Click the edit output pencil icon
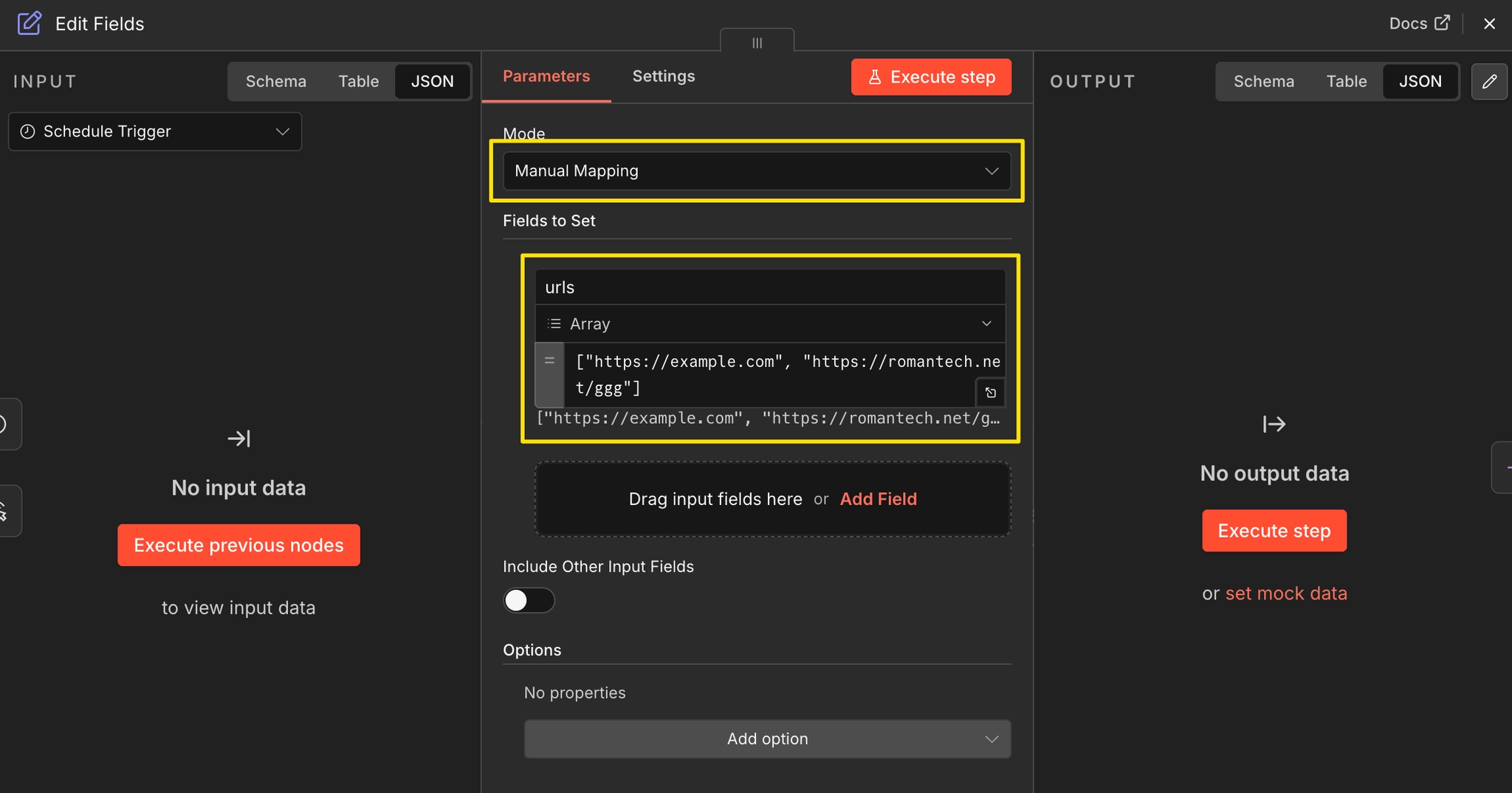 1489,81
